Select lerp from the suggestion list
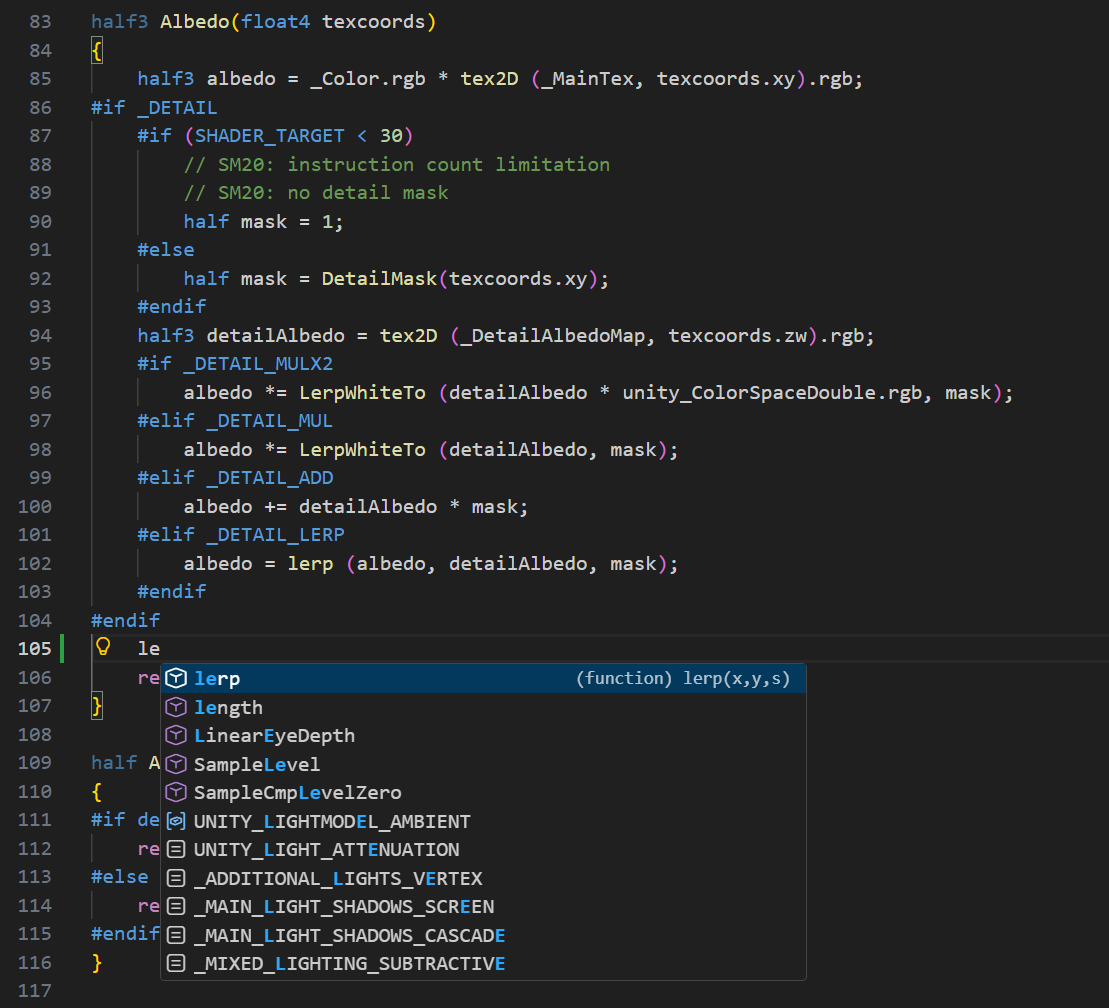The image size is (1109, 1008). 218,678
